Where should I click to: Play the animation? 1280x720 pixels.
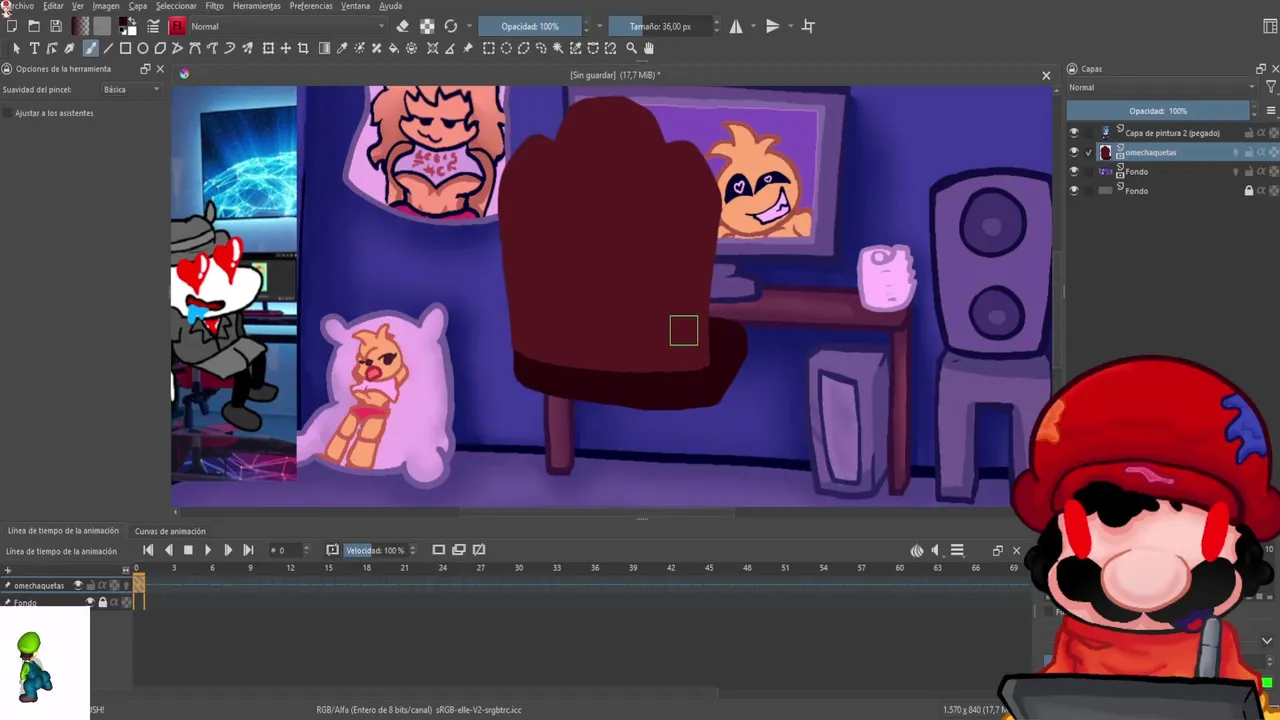point(208,550)
